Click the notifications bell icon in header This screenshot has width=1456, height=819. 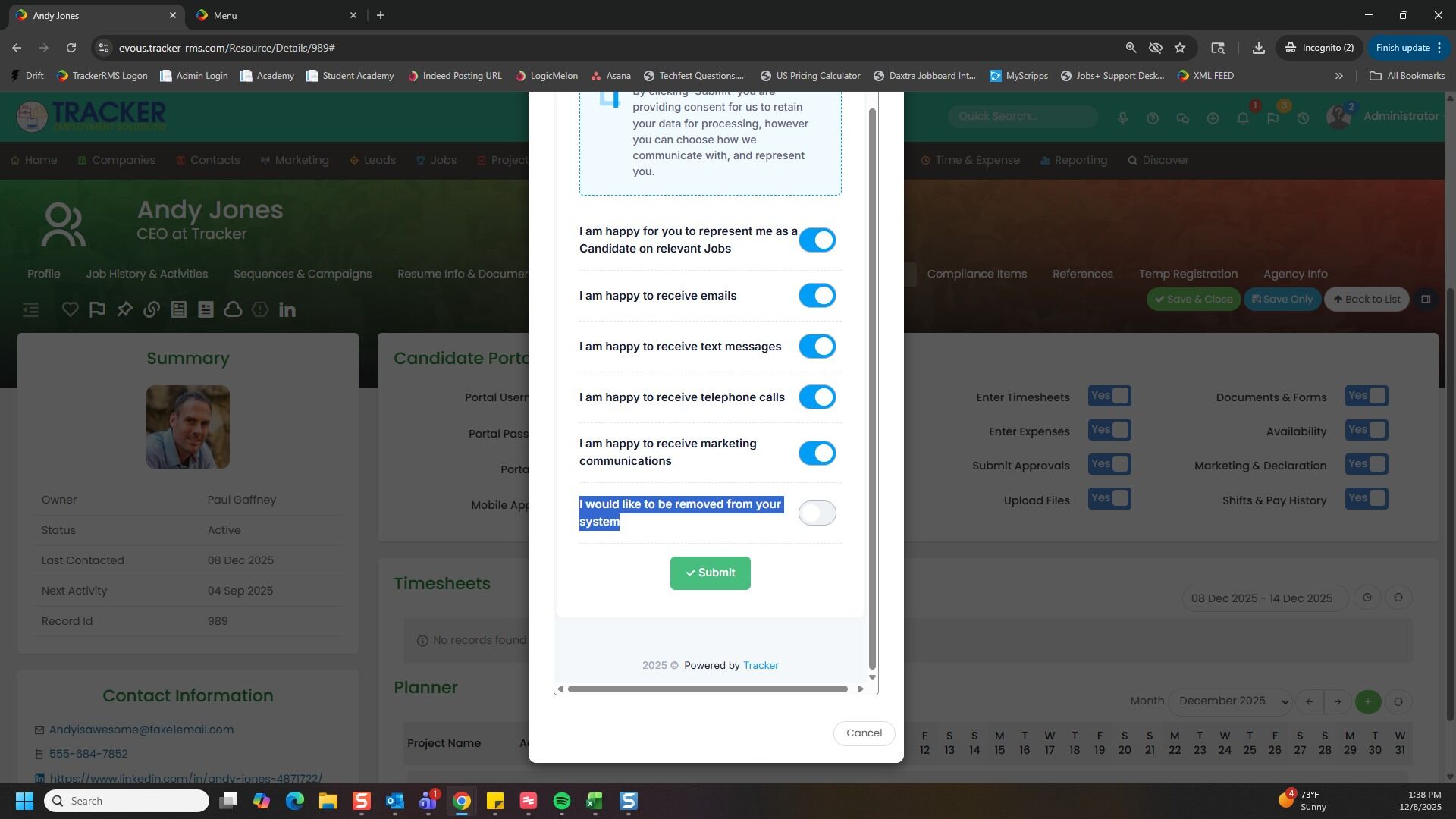tap(1242, 118)
